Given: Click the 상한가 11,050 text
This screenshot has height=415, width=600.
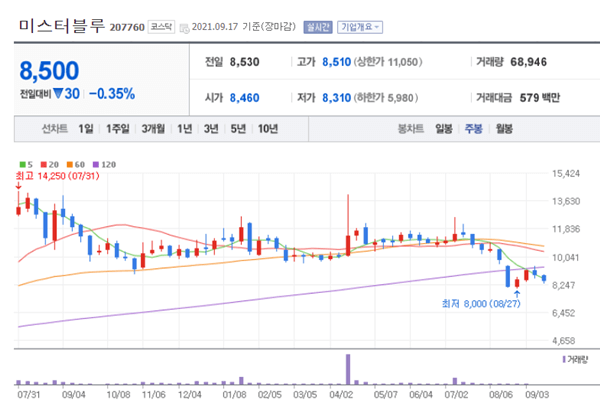Looking at the screenshot, I should pyautogui.click(x=388, y=62).
